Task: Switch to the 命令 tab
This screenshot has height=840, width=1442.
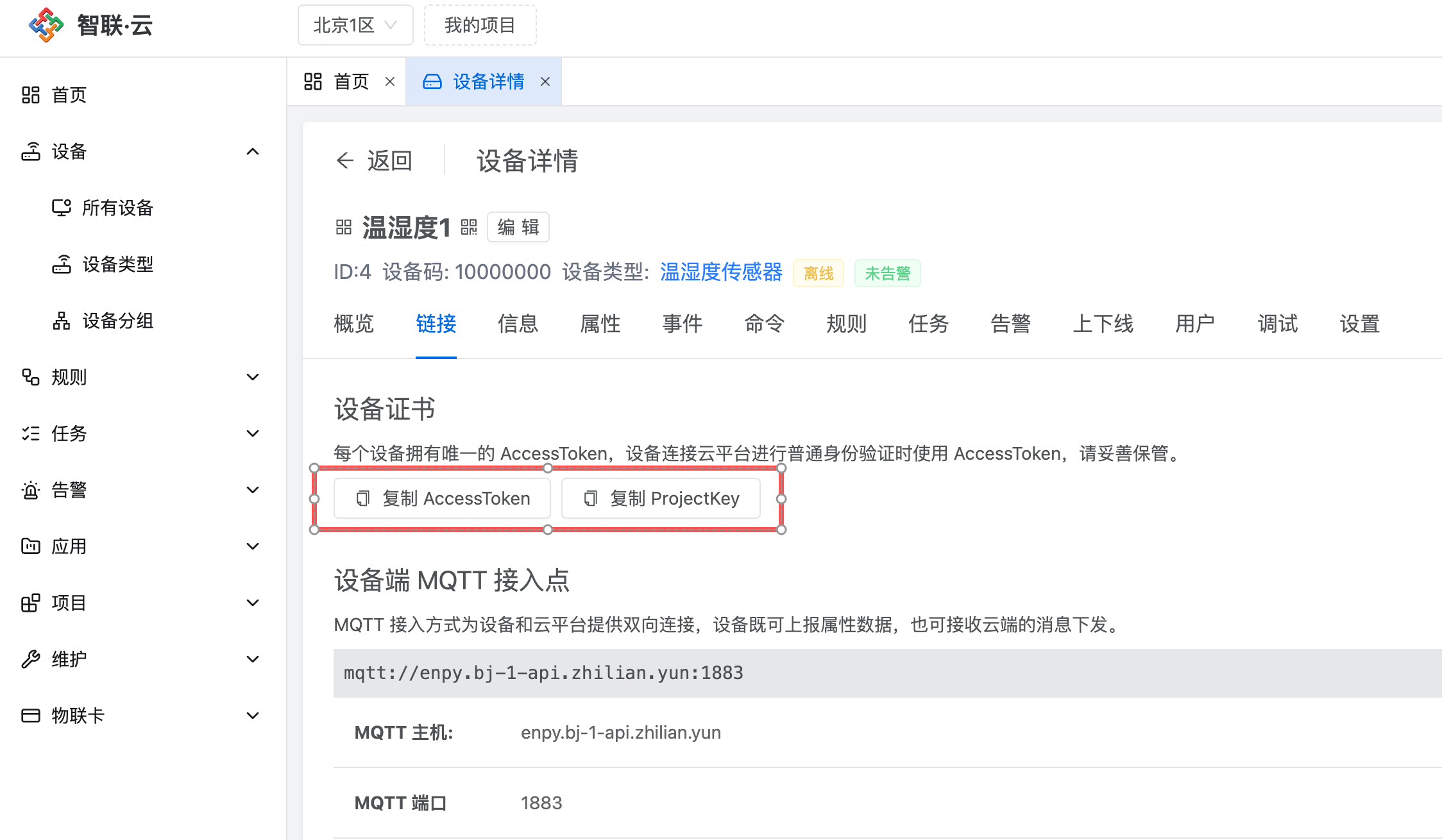Action: click(x=765, y=324)
